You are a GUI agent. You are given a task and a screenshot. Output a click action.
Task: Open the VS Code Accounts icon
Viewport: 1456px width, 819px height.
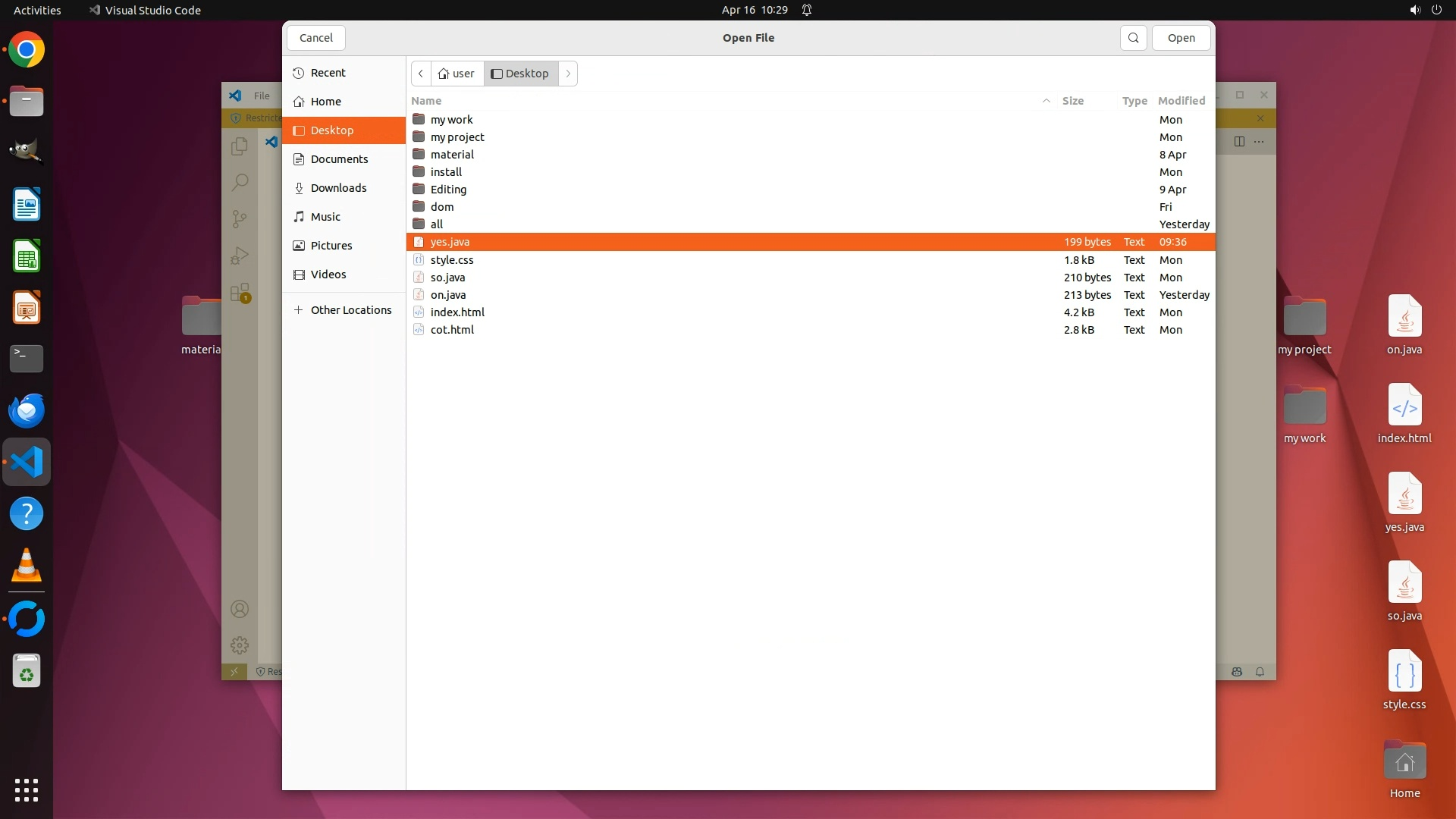(x=240, y=609)
